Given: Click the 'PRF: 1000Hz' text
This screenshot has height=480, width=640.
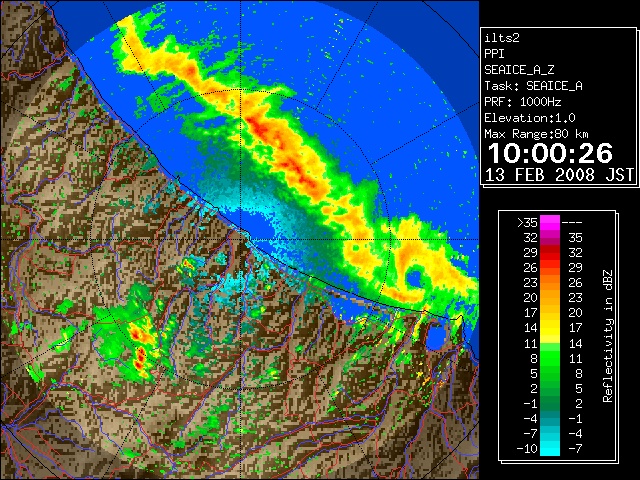Looking at the screenshot, I should 522,102.
